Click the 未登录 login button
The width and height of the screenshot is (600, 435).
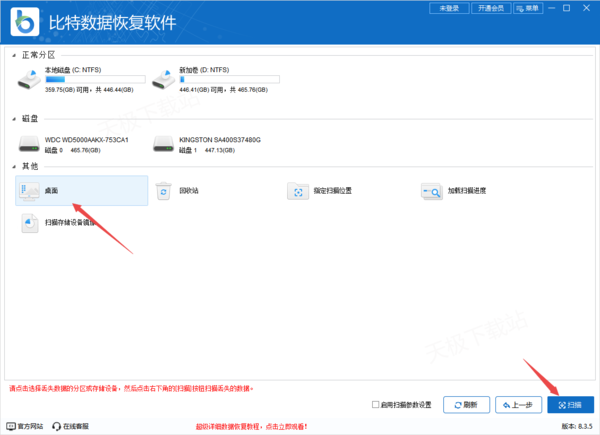tap(449, 8)
